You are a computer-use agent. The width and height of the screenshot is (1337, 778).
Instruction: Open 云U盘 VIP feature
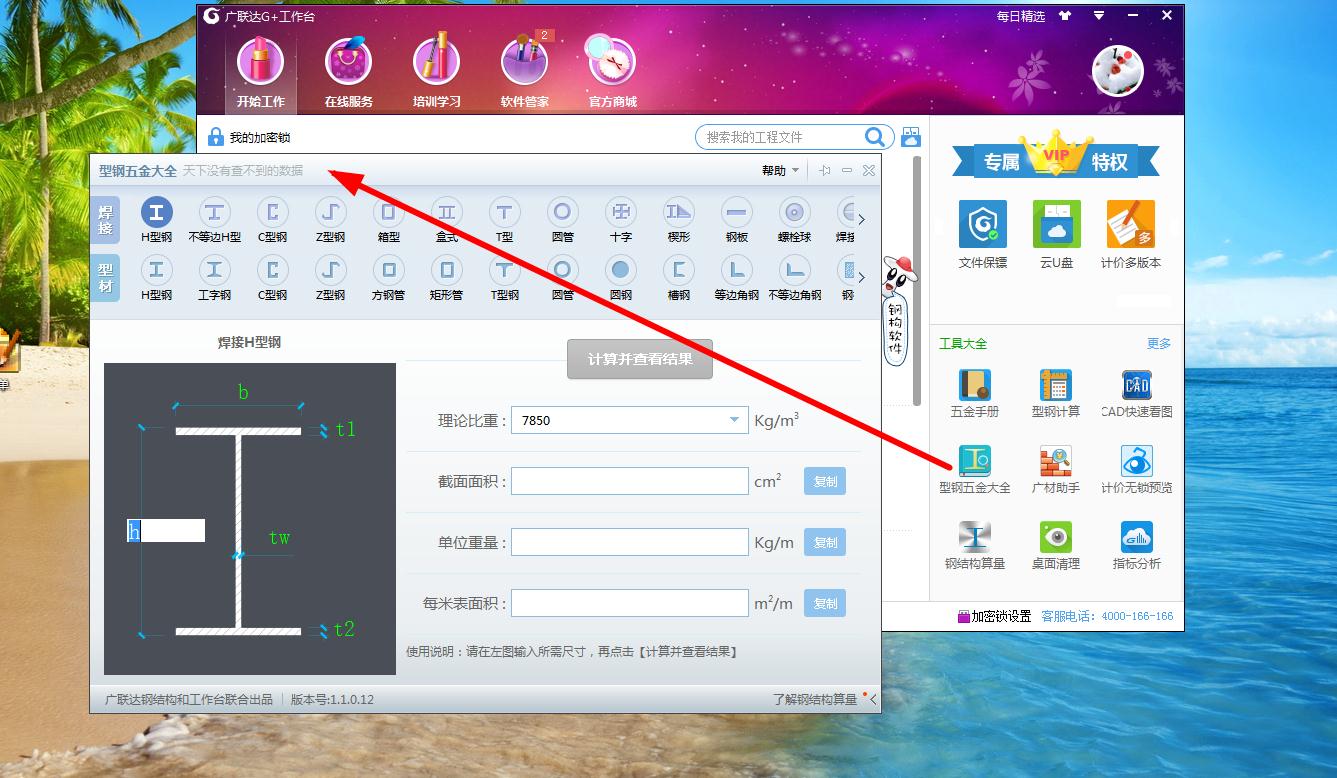coord(1056,234)
